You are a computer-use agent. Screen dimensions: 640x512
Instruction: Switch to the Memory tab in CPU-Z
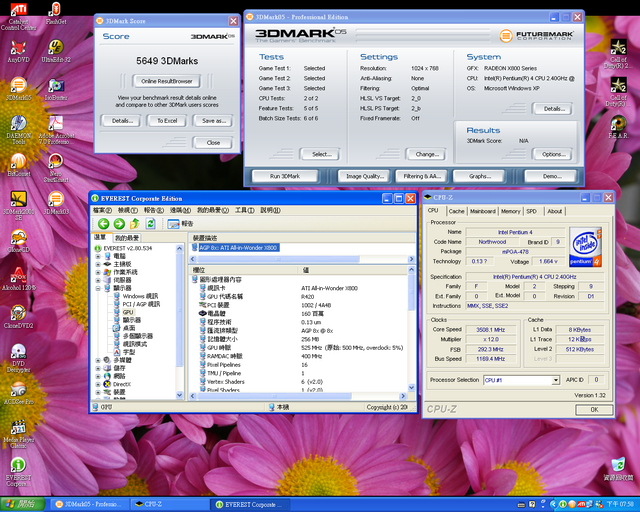[x=511, y=211]
